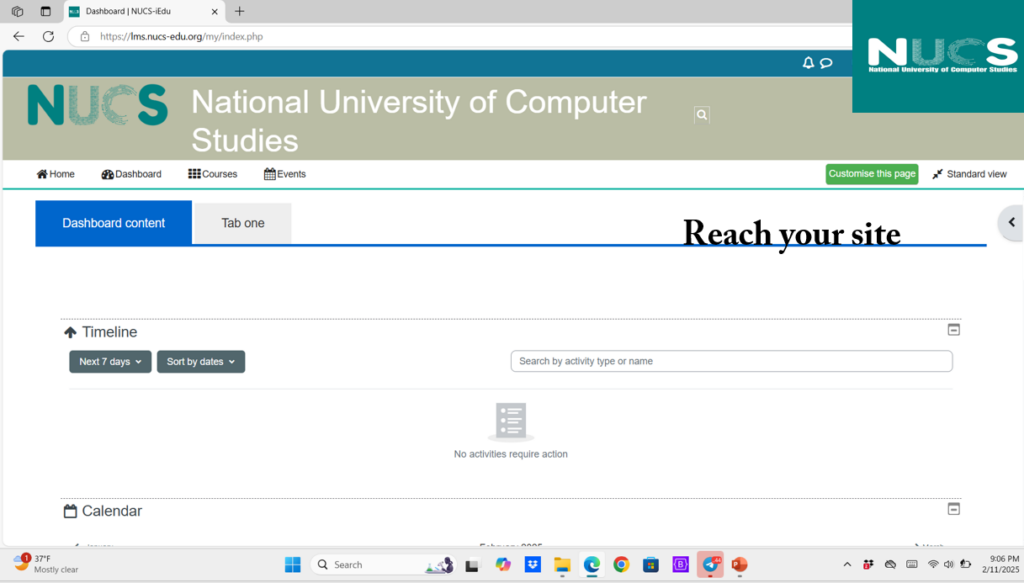This screenshot has height=583, width=1024.
Task: Open the volume speaker tray icon
Action: point(948,565)
